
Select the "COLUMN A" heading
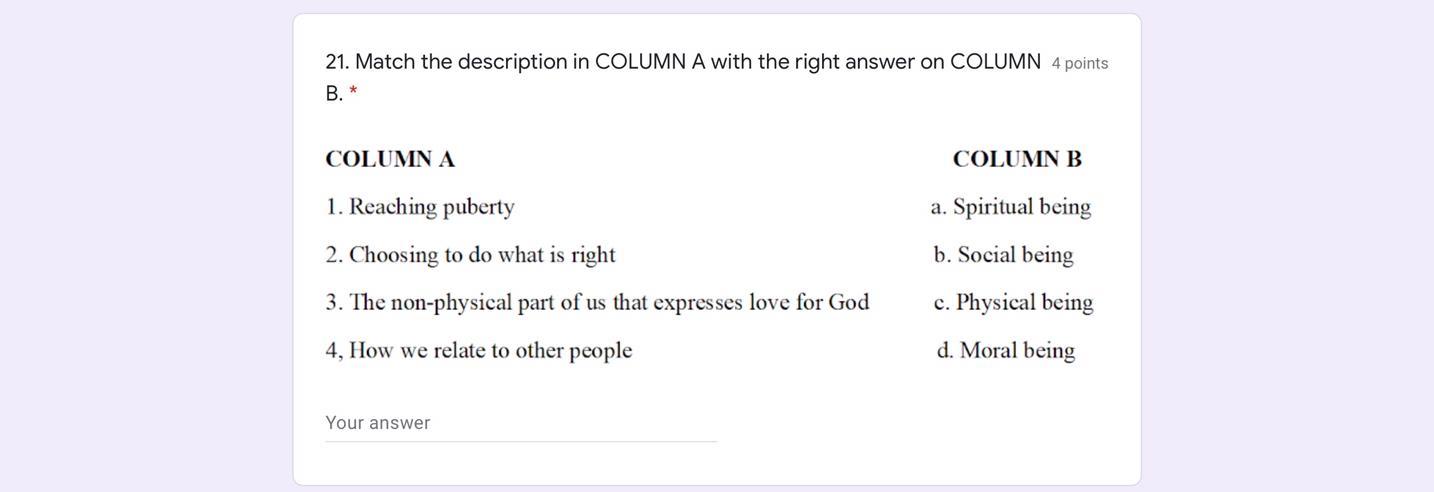pyautogui.click(x=390, y=159)
